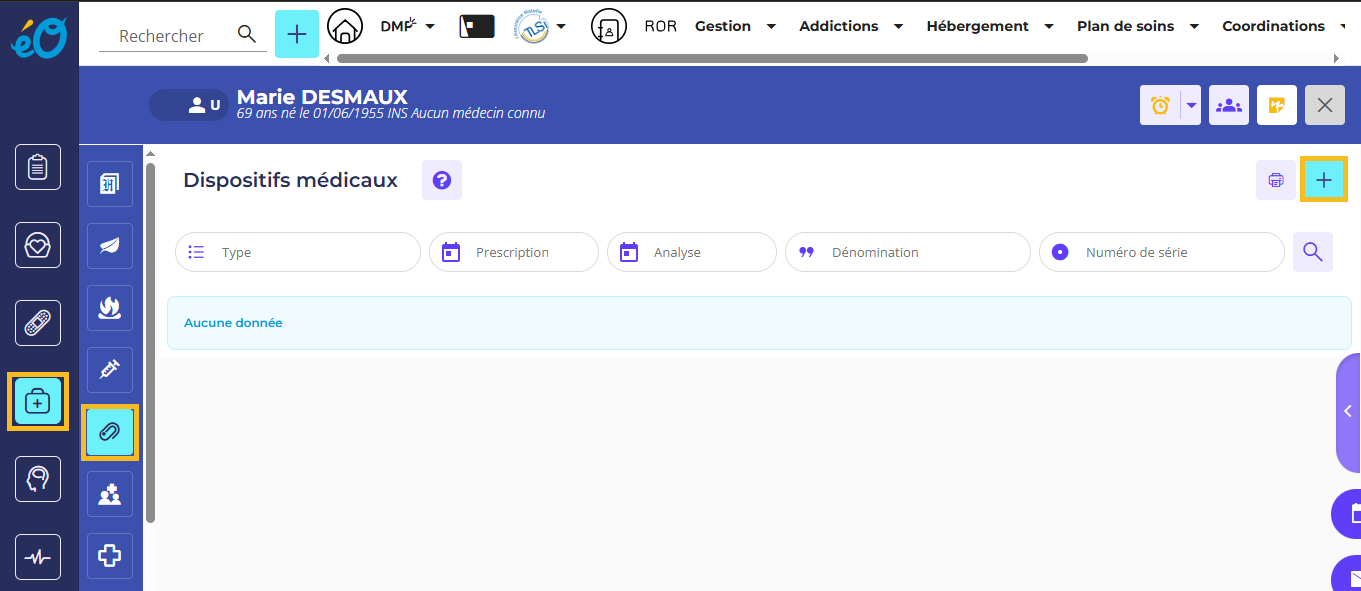Open the paperclip devices sidebar icon
The height and width of the screenshot is (591, 1361).
[110, 433]
